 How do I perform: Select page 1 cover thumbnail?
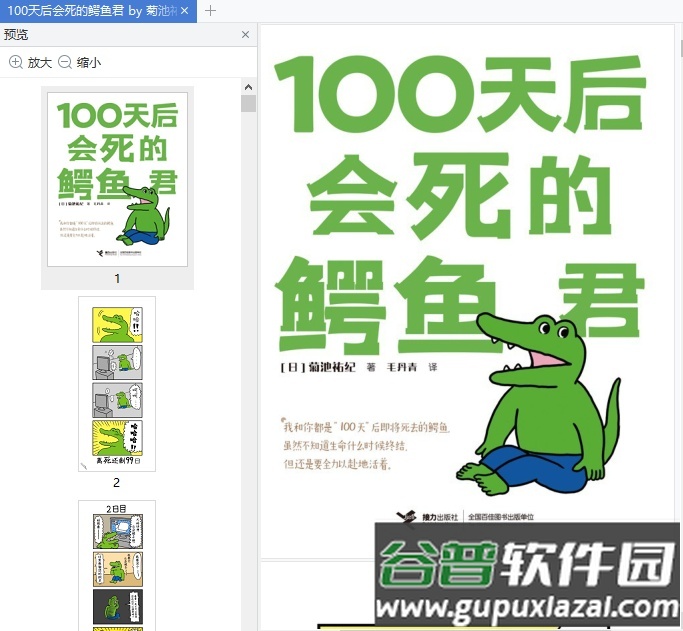[x=118, y=179]
